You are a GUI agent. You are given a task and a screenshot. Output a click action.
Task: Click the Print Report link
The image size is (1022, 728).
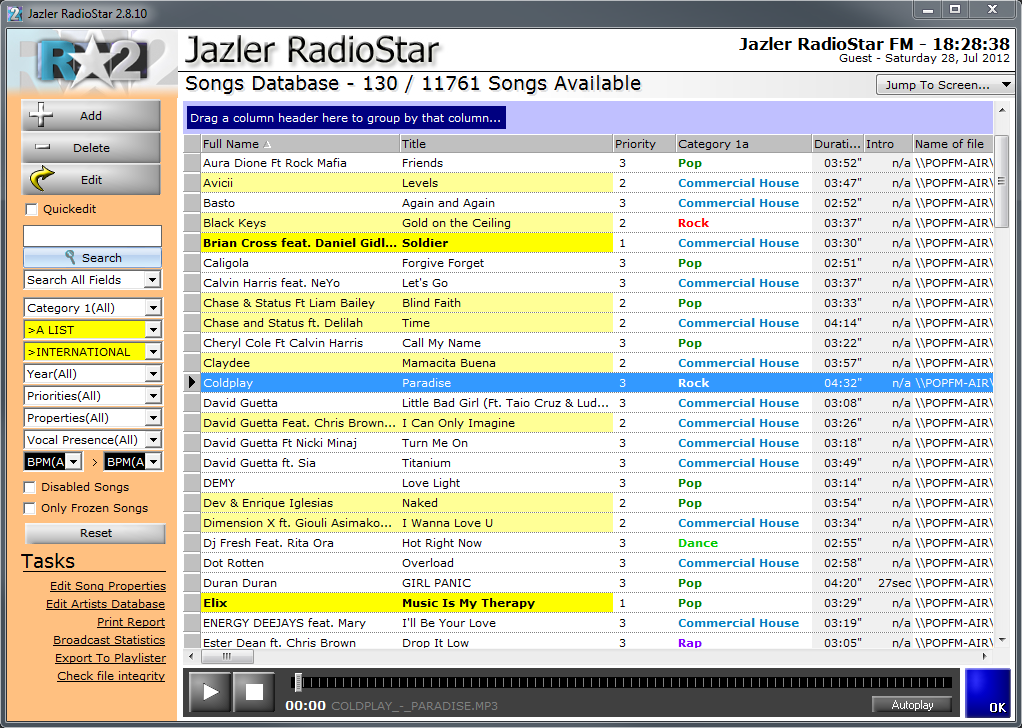(131, 622)
